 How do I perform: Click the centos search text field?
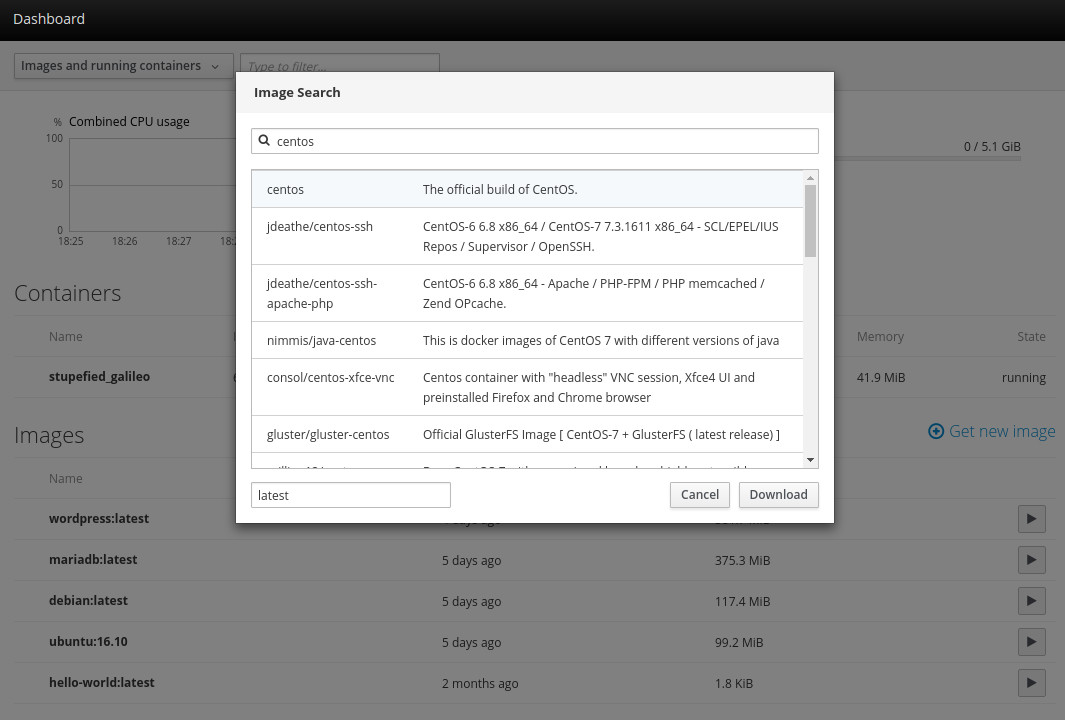(x=535, y=141)
